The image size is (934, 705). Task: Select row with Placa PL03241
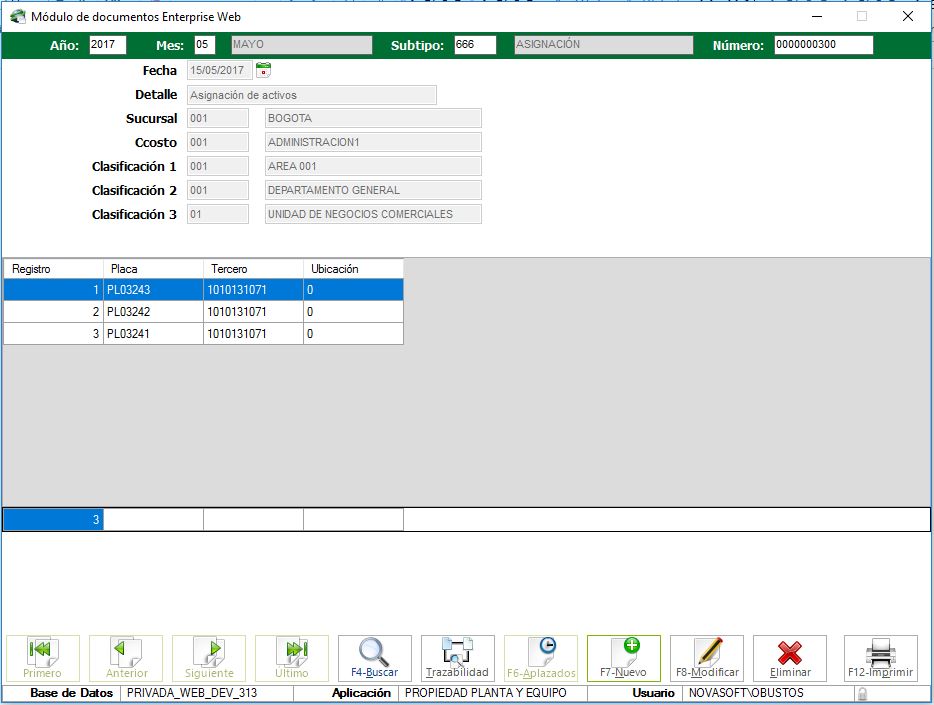(x=153, y=334)
